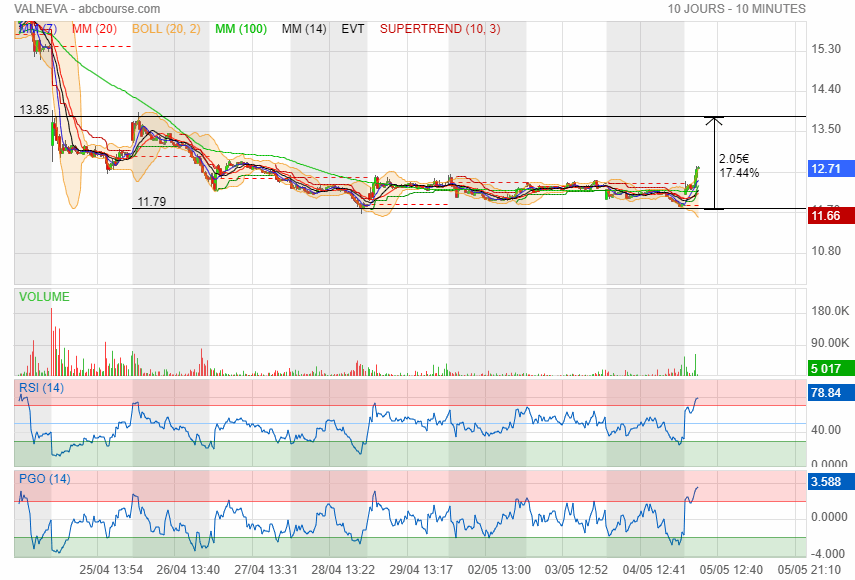Image resolution: width=855 pixels, height=580 pixels.
Task: Click the "MM (7)" blue legend label
Action: (37, 29)
